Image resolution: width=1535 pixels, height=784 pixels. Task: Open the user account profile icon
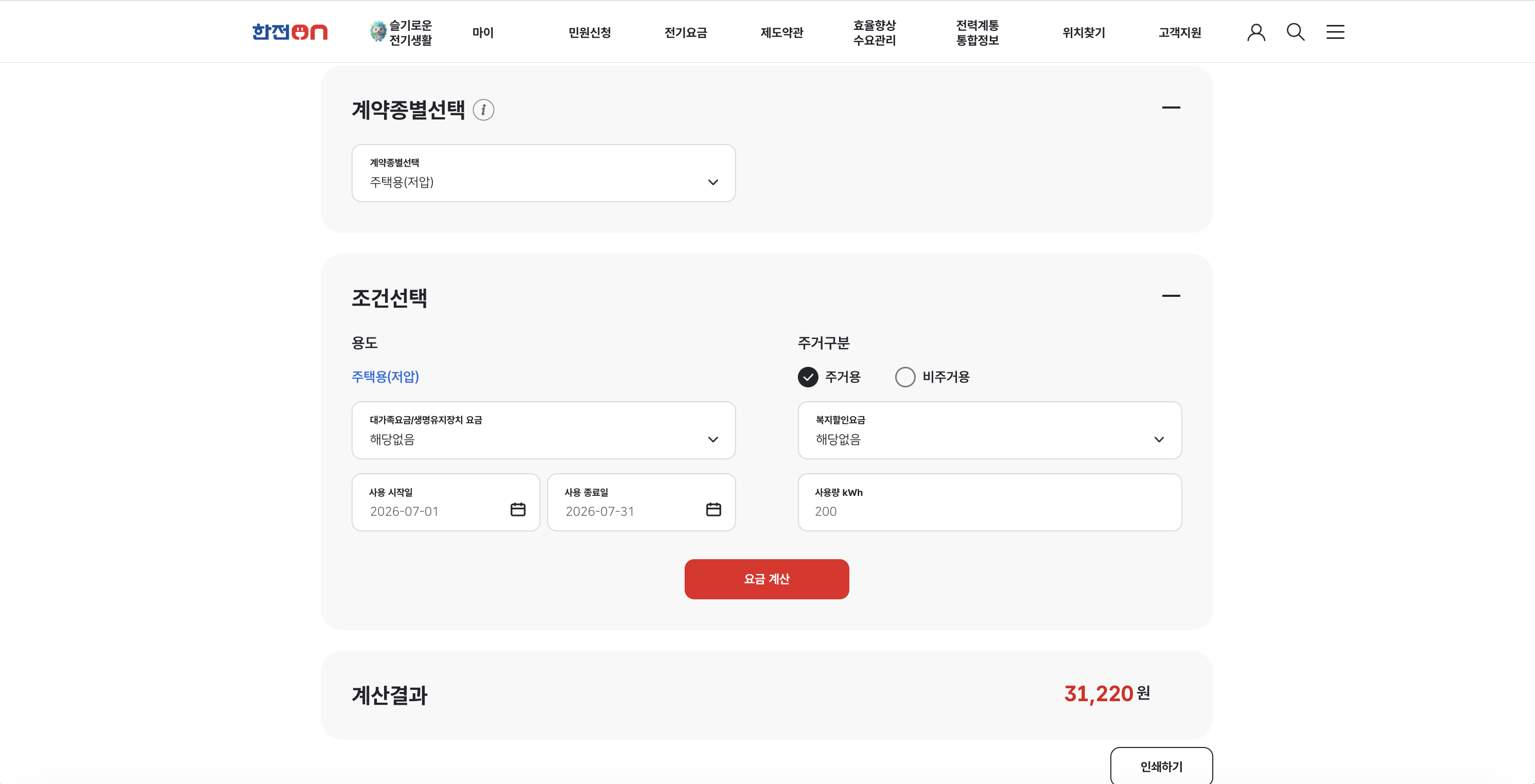click(x=1256, y=32)
